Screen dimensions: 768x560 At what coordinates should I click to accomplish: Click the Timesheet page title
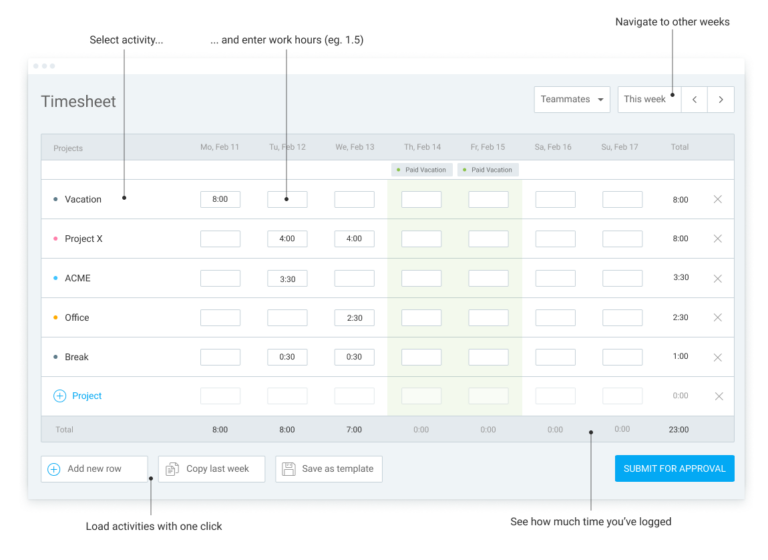[78, 101]
